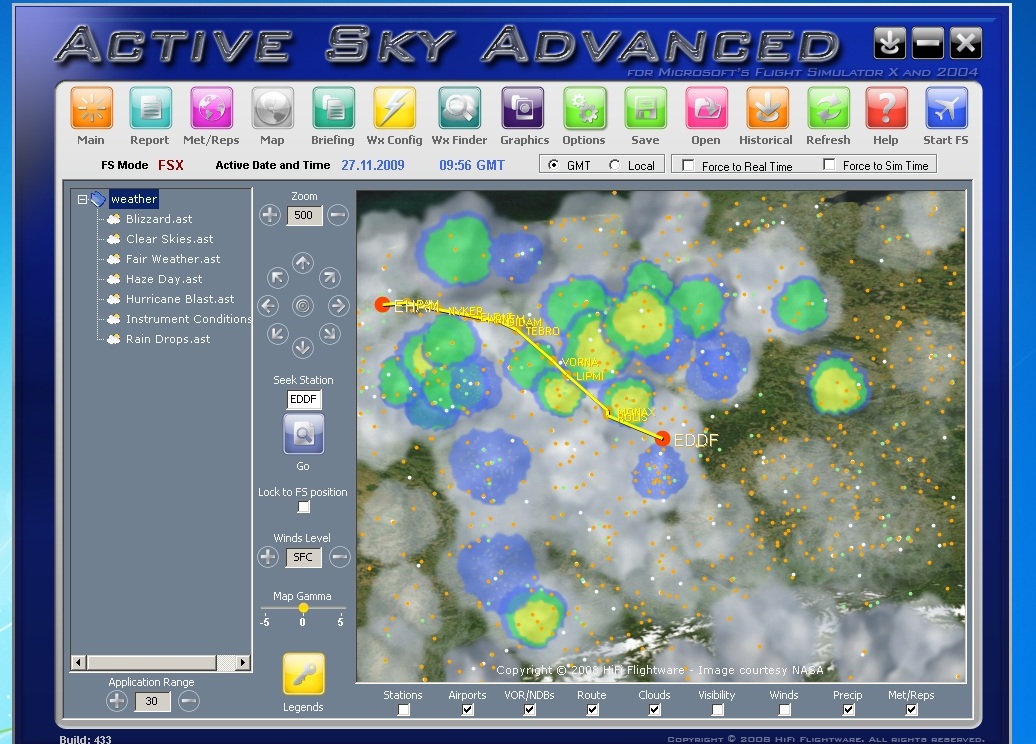Click the active date 27.11.2009
The image size is (1036, 744).
tap(373, 165)
